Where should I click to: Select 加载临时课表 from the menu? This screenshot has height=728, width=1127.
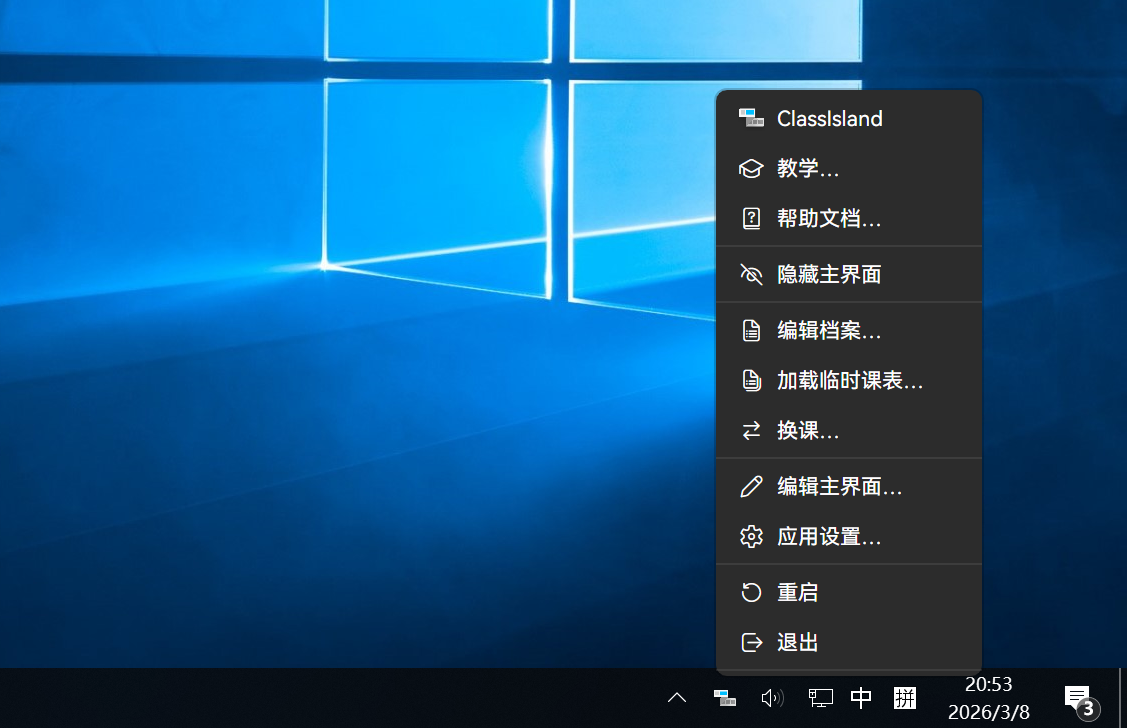pos(850,380)
